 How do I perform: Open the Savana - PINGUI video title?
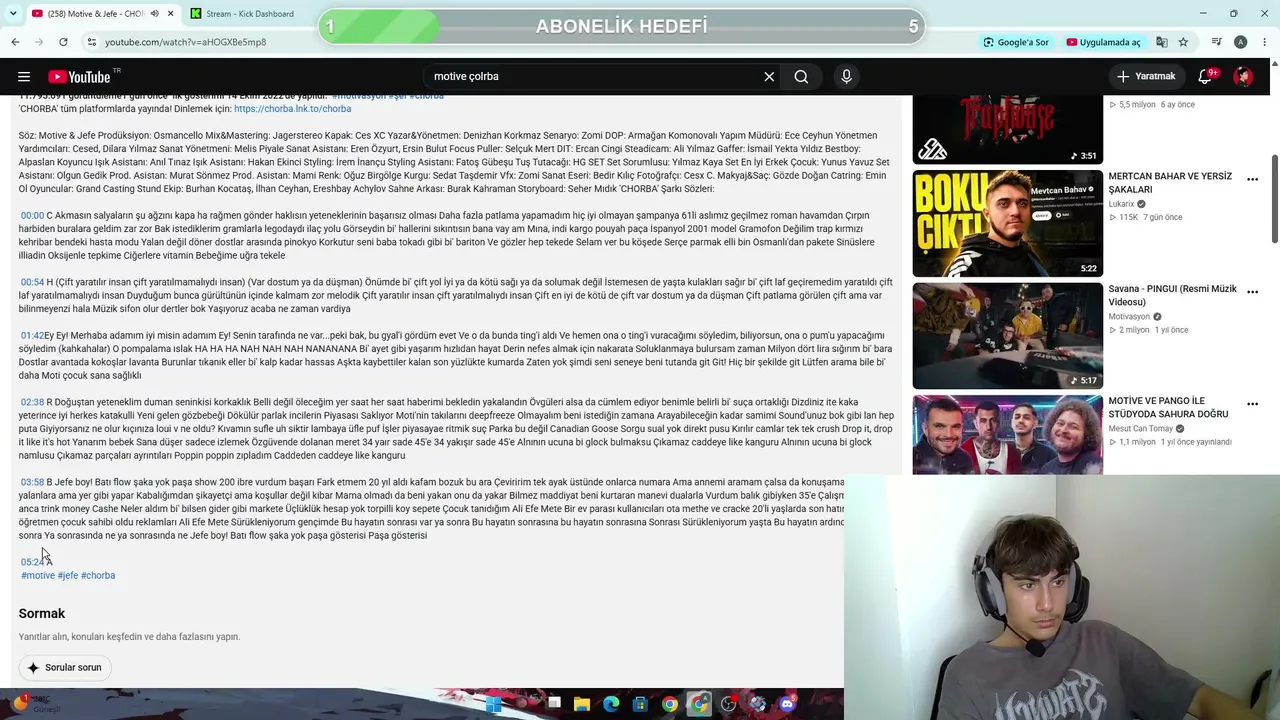point(1172,295)
